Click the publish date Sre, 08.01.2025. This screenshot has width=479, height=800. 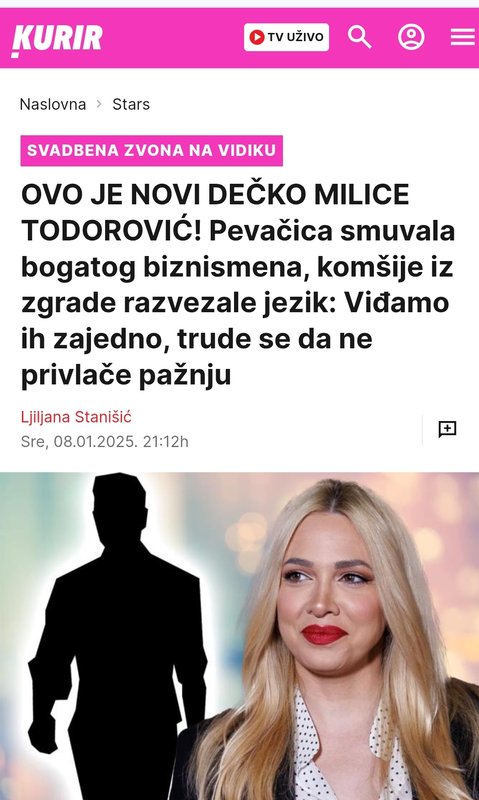[x=79, y=442]
